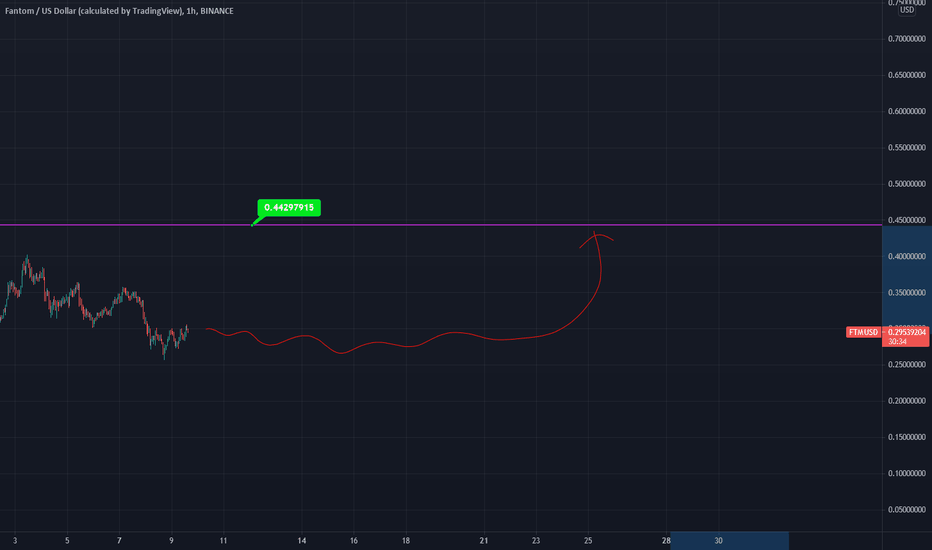Viewport: 932px width, 550px height.
Task: Click date 7 on the time axis
Action: pyautogui.click(x=119, y=540)
